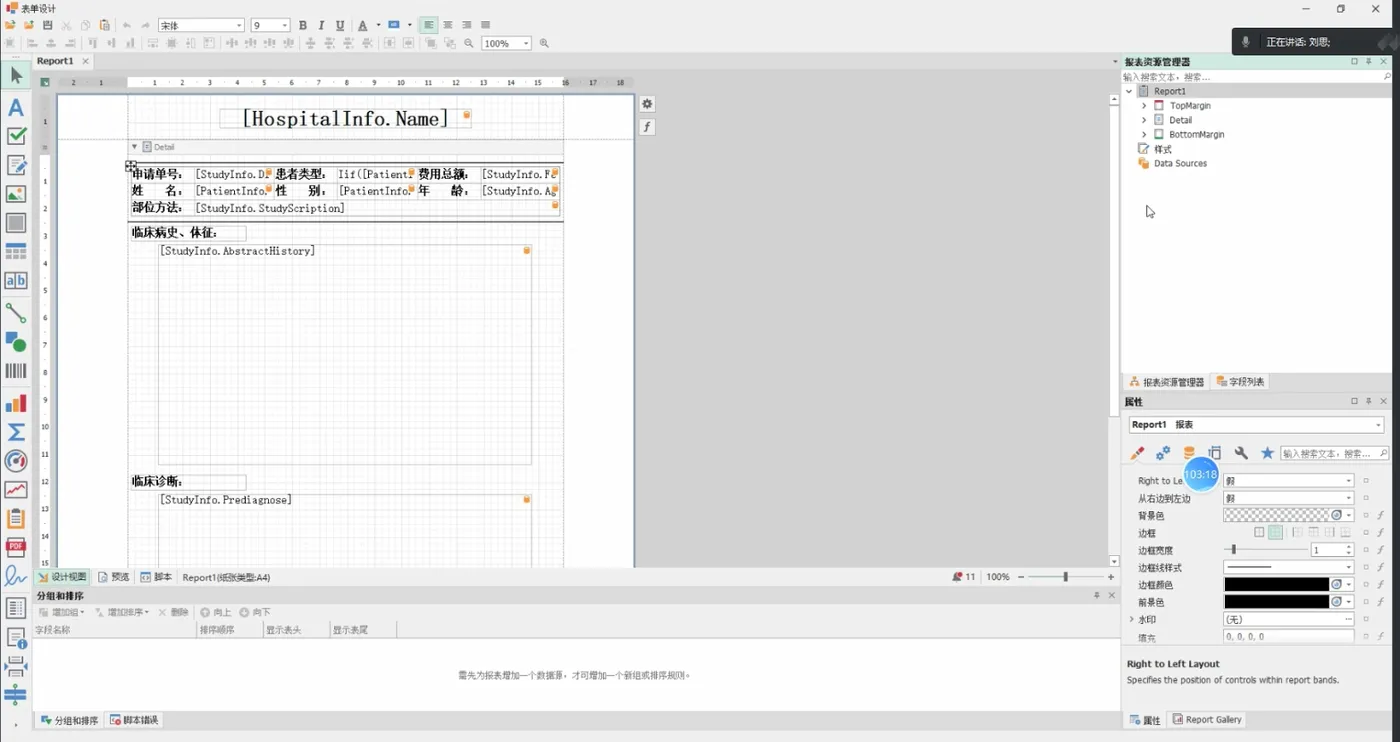Select the Chart control tool

16,403
